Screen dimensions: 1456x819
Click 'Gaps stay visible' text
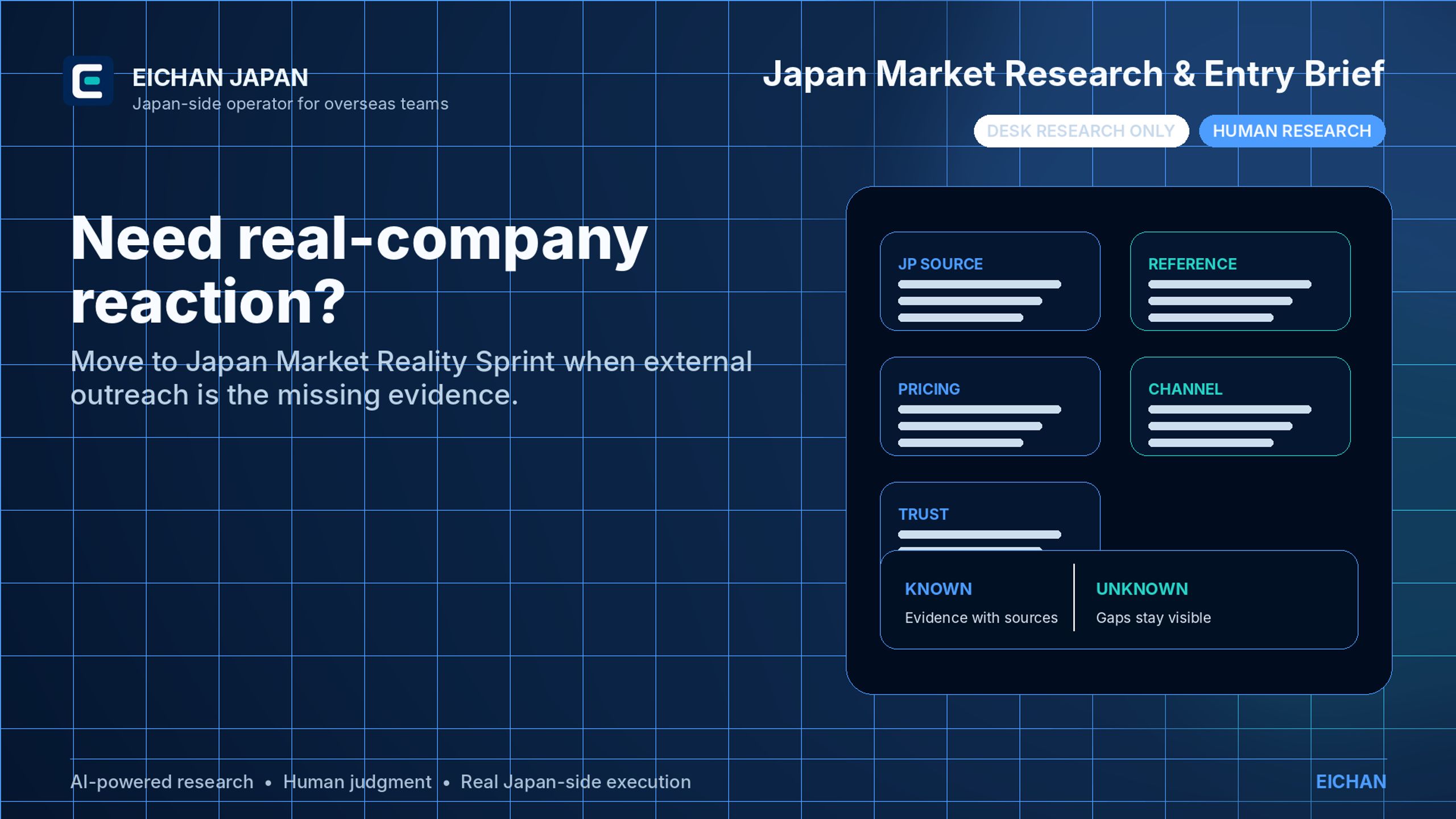pos(1153,618)
